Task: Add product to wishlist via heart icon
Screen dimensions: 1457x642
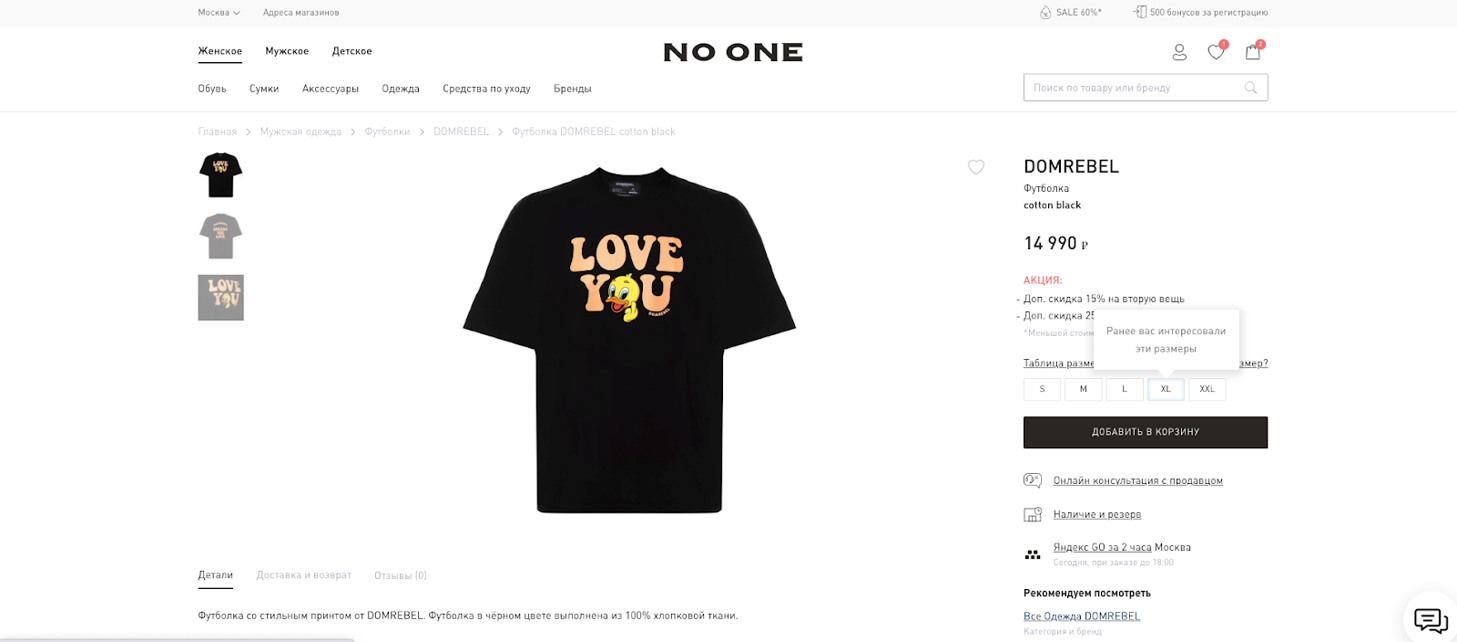Action: coord(976,167)
